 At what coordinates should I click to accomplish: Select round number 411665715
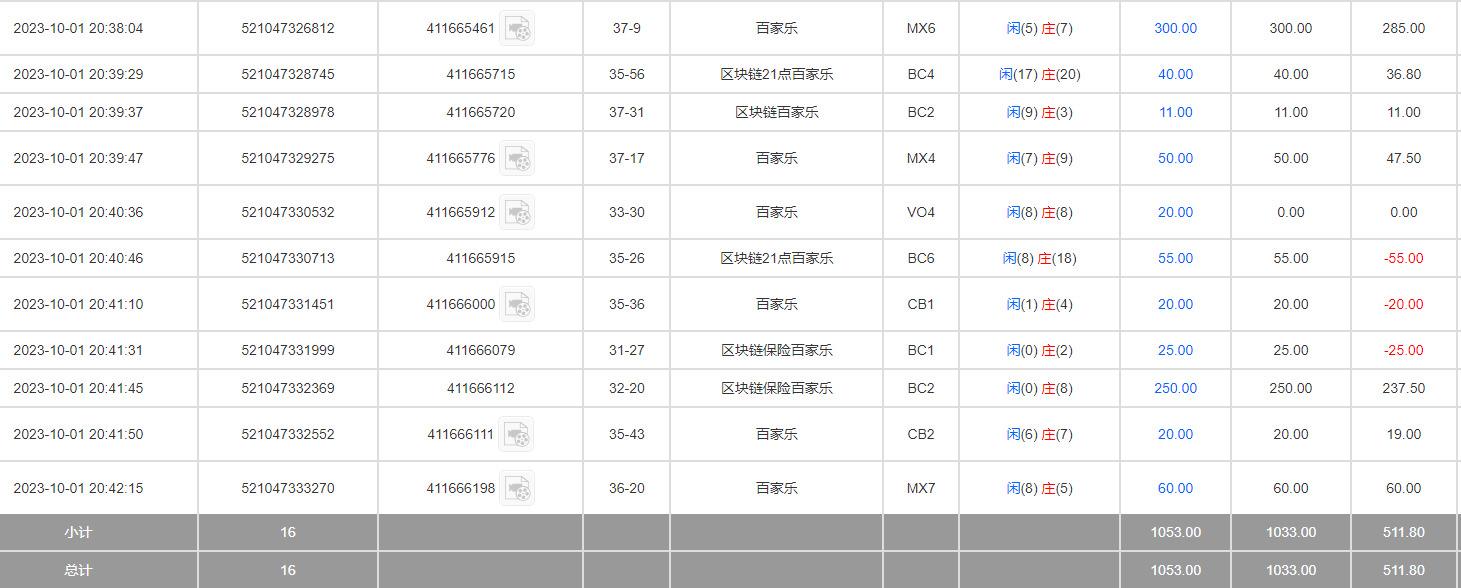(x=481, y=74)
